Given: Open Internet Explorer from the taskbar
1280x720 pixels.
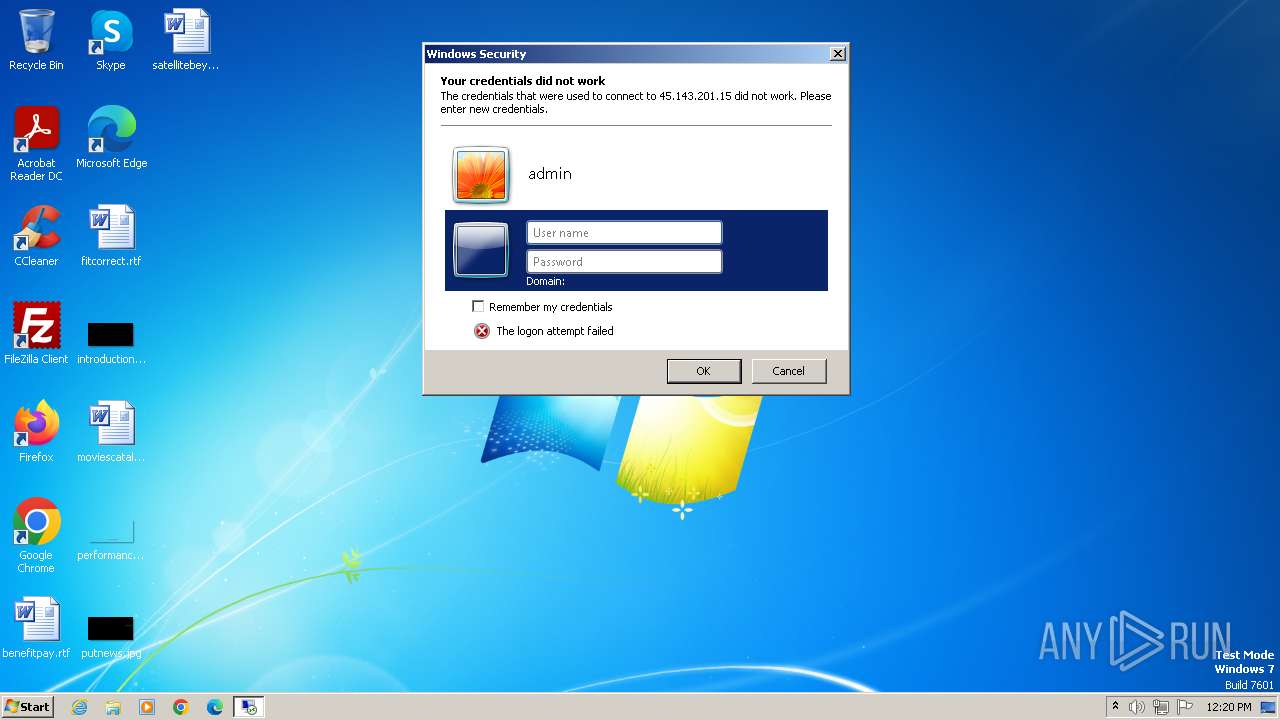Looking at the screenshot, I should pyautogui.click(x=79, y=707).
